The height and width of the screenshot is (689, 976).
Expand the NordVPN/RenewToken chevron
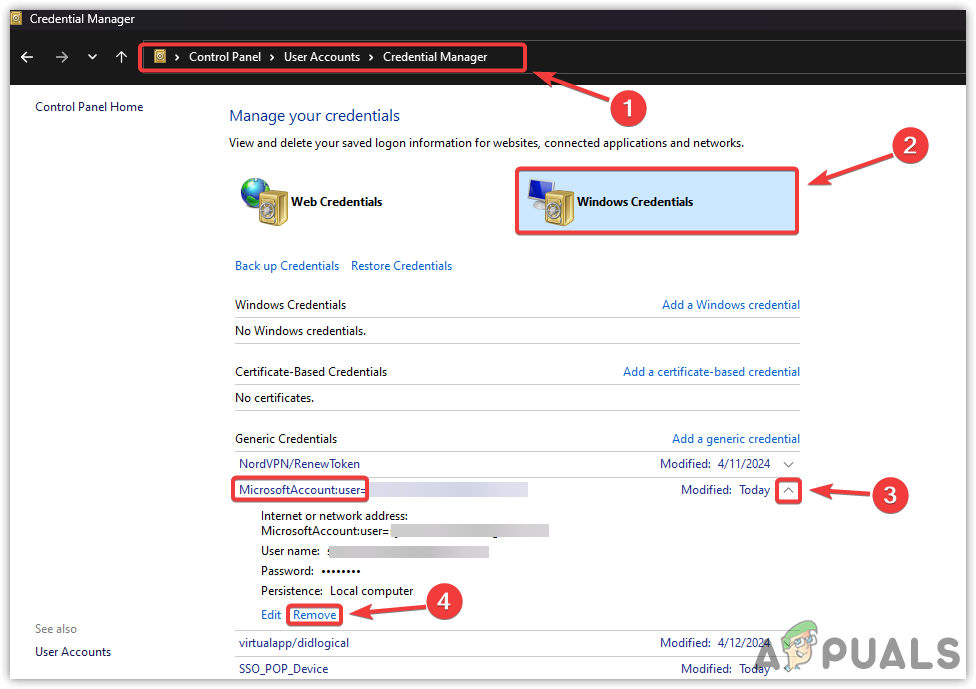pos(788,464)
